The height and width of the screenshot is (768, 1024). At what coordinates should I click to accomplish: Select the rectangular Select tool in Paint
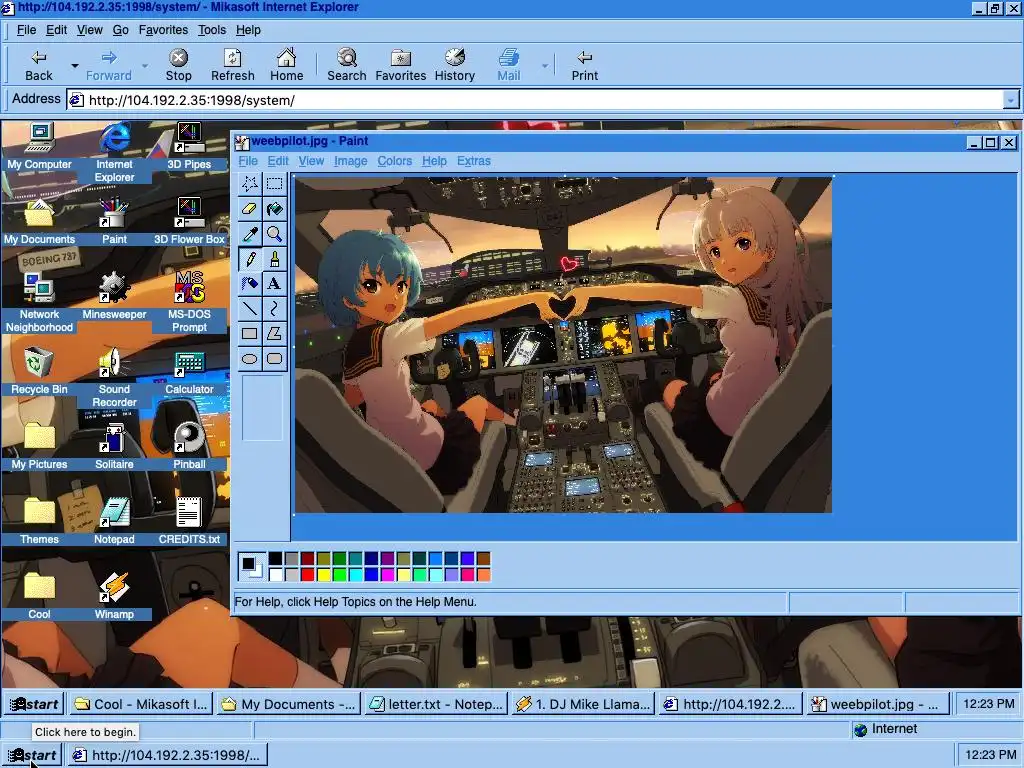(275, 184)
